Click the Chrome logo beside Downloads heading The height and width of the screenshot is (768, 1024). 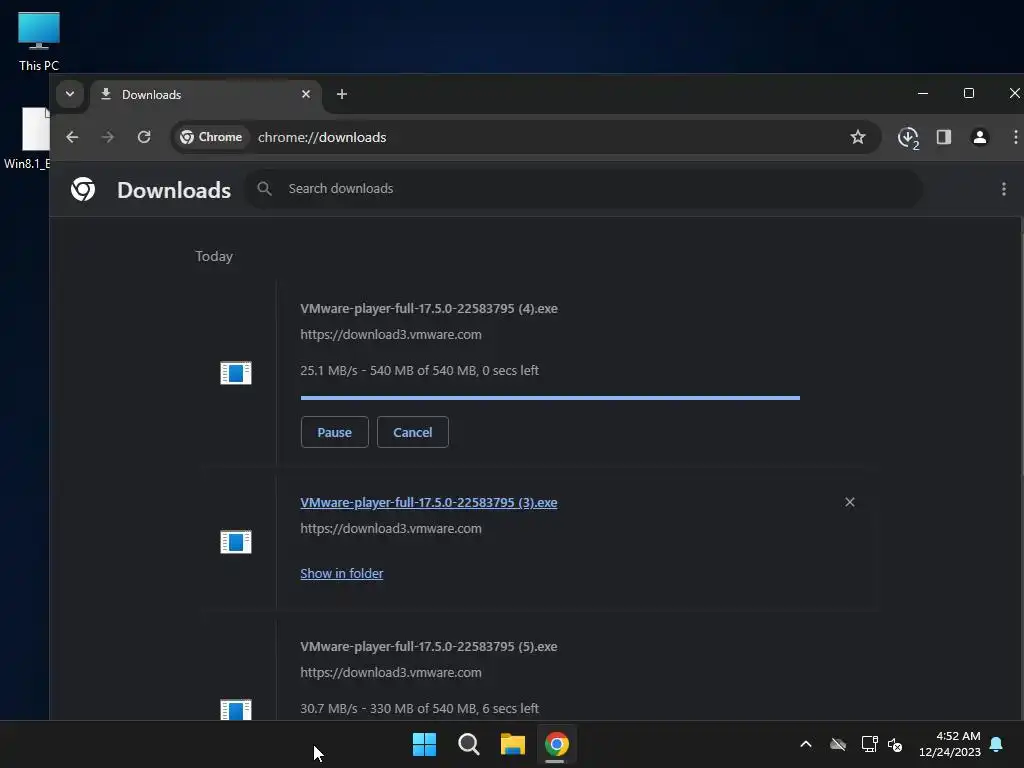point(83,189)
